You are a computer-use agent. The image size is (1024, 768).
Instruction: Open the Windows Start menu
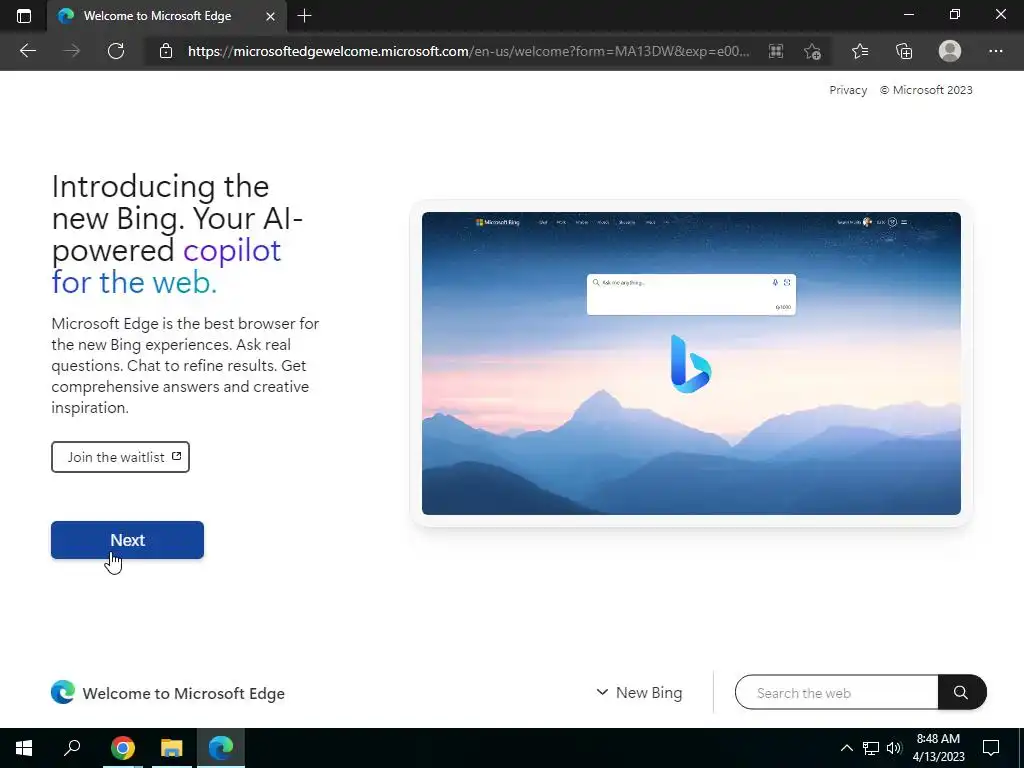pos(24,748)
